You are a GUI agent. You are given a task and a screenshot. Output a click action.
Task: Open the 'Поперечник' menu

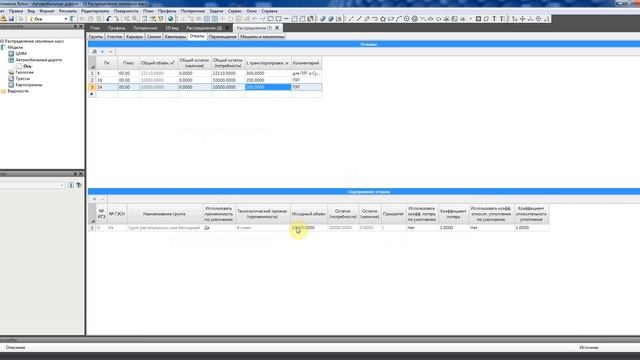click(x=193, y=11)
